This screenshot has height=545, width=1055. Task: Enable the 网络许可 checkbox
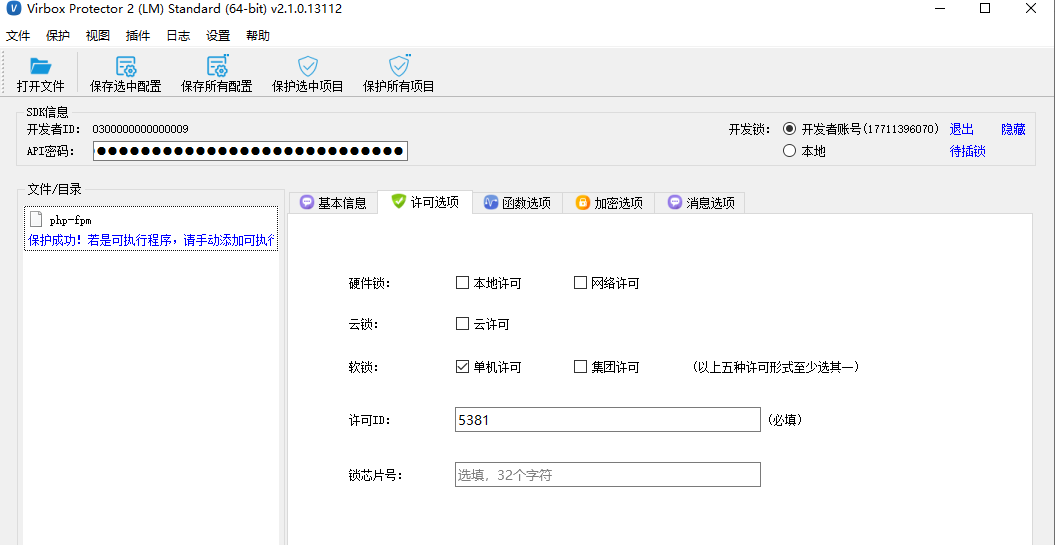[580, 283]
